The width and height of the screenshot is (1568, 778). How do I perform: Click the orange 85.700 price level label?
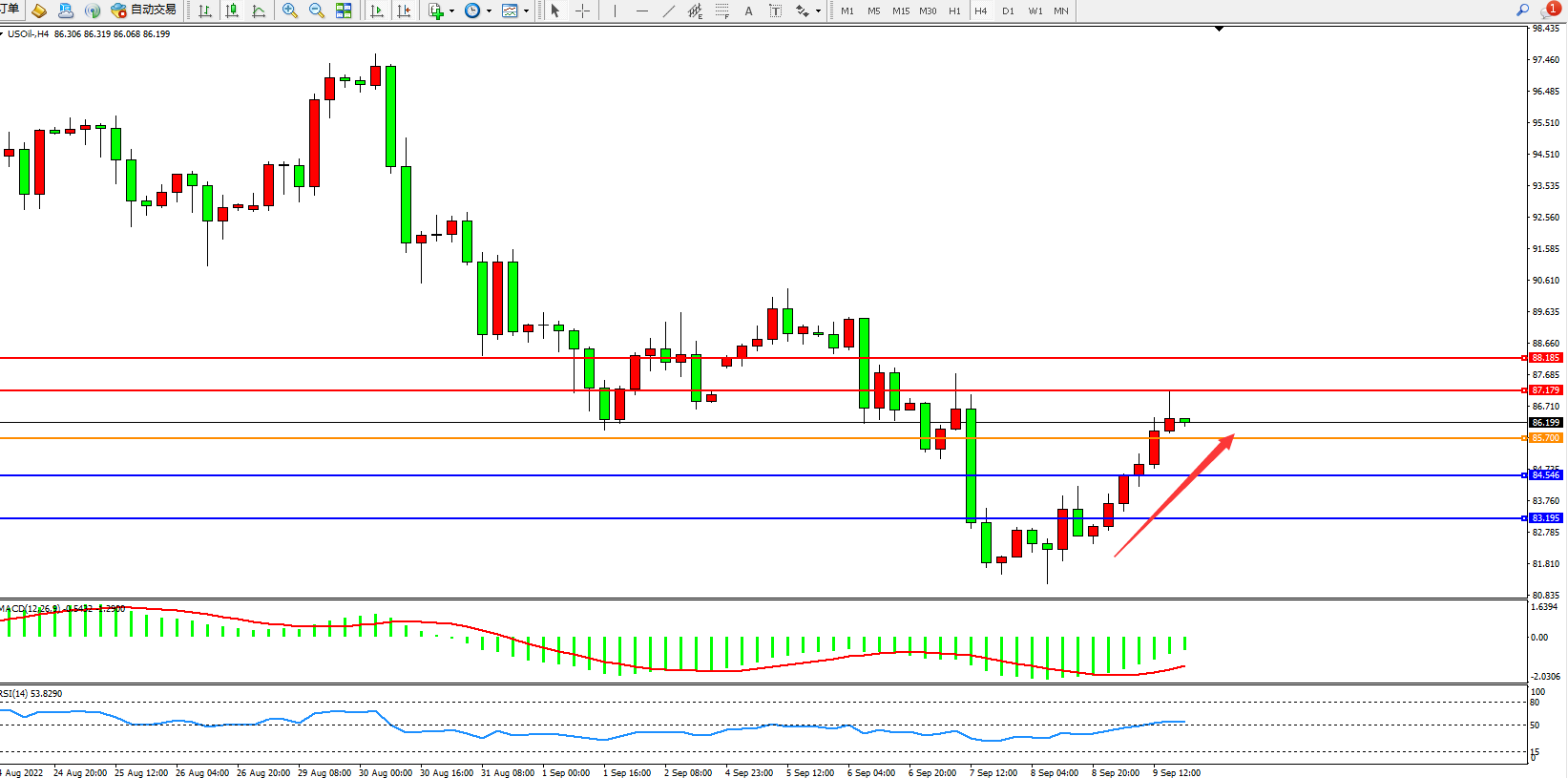click(1545, 438)
